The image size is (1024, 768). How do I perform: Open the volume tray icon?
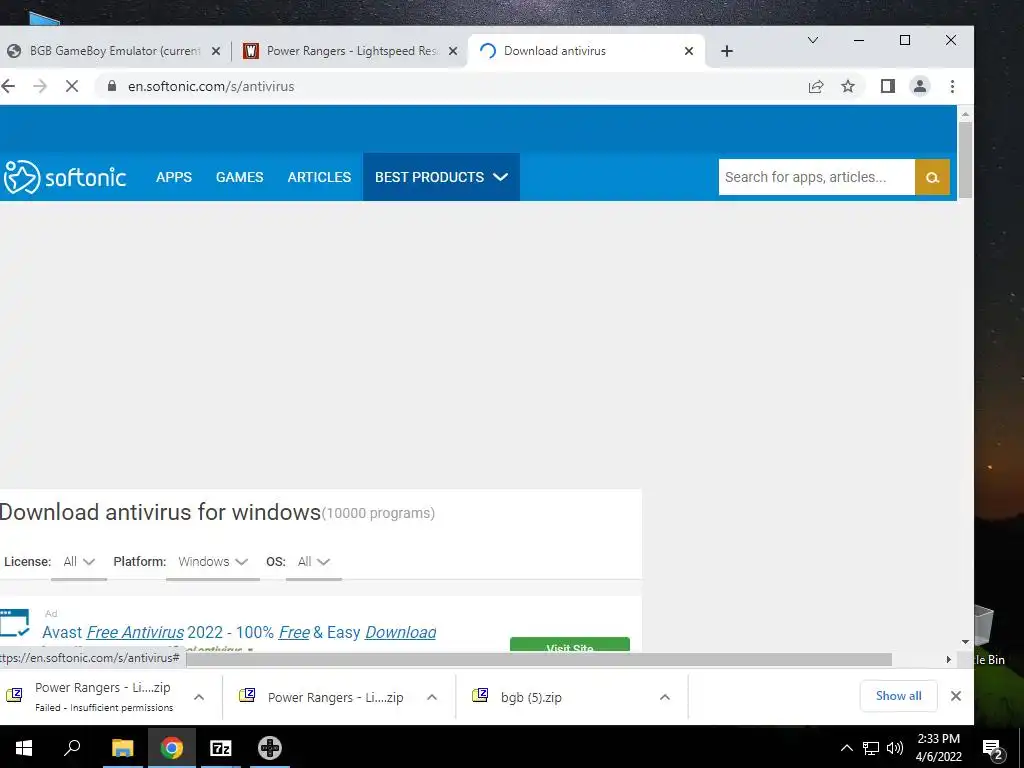pyautogui.click(x=895, y=748)
